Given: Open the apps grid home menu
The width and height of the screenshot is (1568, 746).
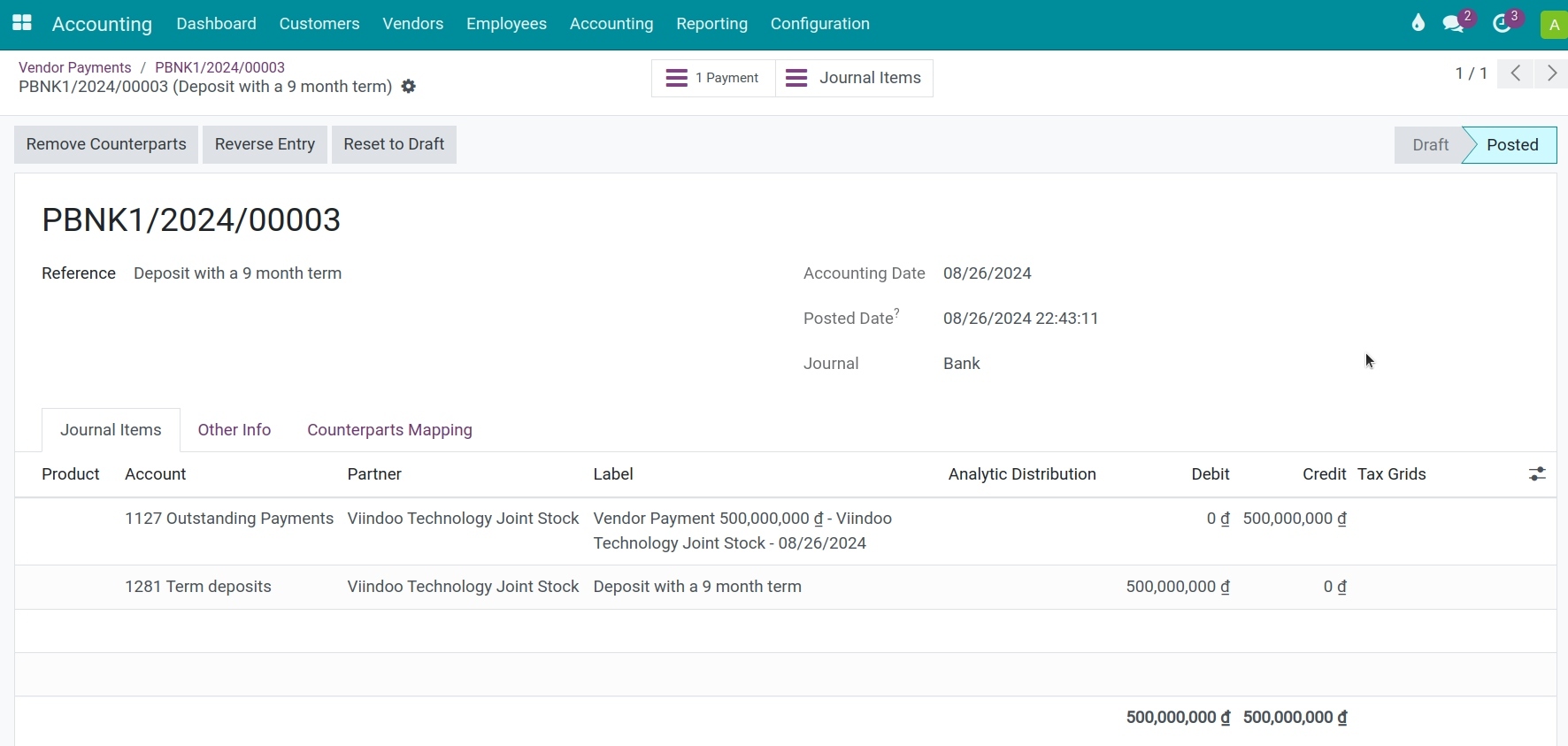Looking at the screenshot, I should [22, 24].
